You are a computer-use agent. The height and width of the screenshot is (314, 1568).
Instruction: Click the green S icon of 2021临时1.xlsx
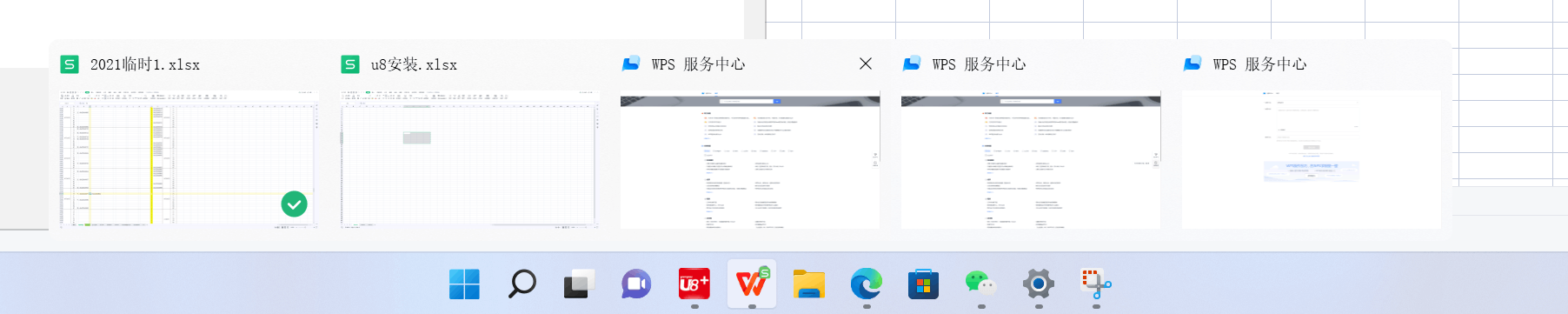point(70,64)
